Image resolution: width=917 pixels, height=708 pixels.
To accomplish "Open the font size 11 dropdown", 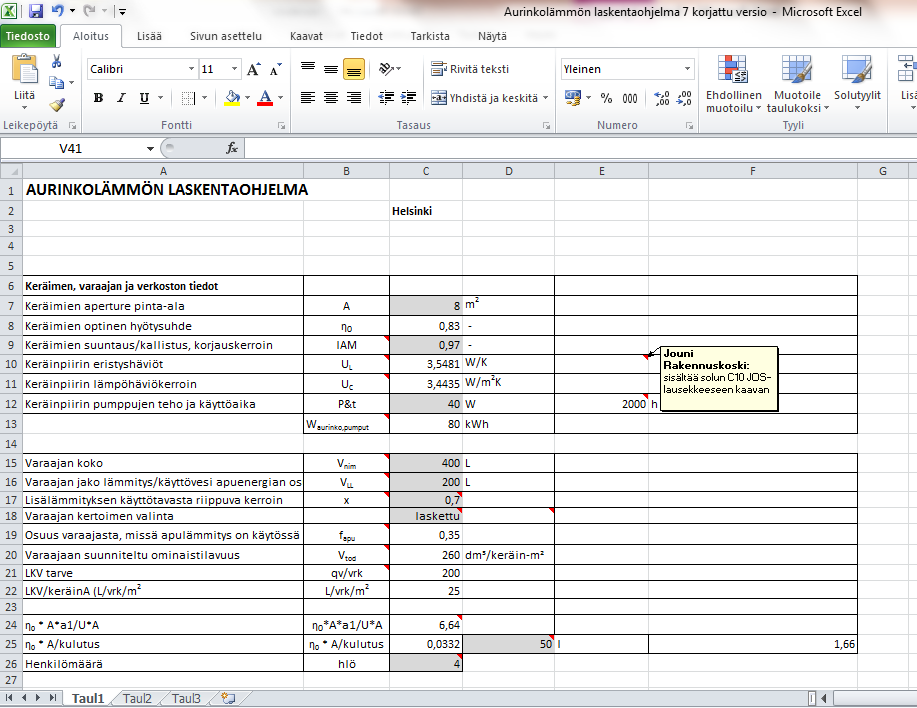I will coord(235,69).
